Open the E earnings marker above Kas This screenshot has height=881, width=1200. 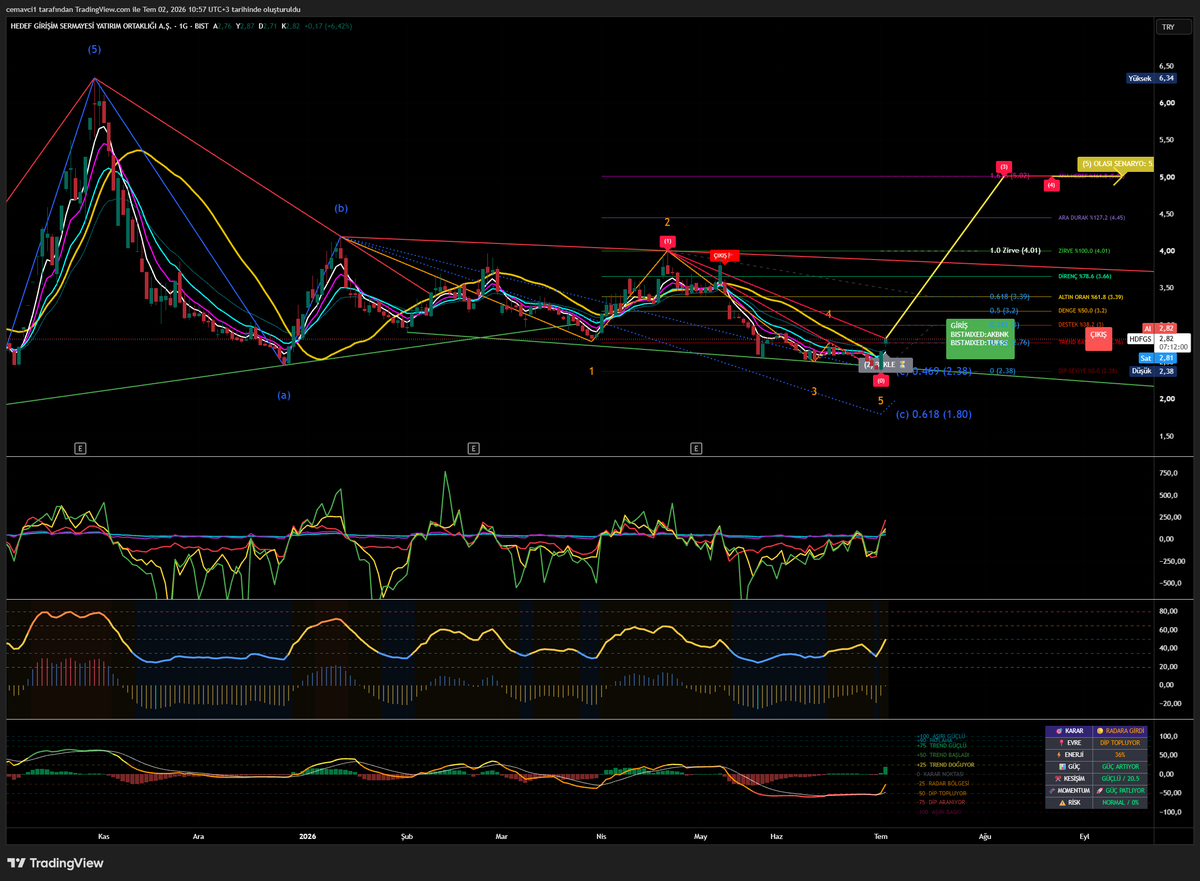(x=81, y=449)
